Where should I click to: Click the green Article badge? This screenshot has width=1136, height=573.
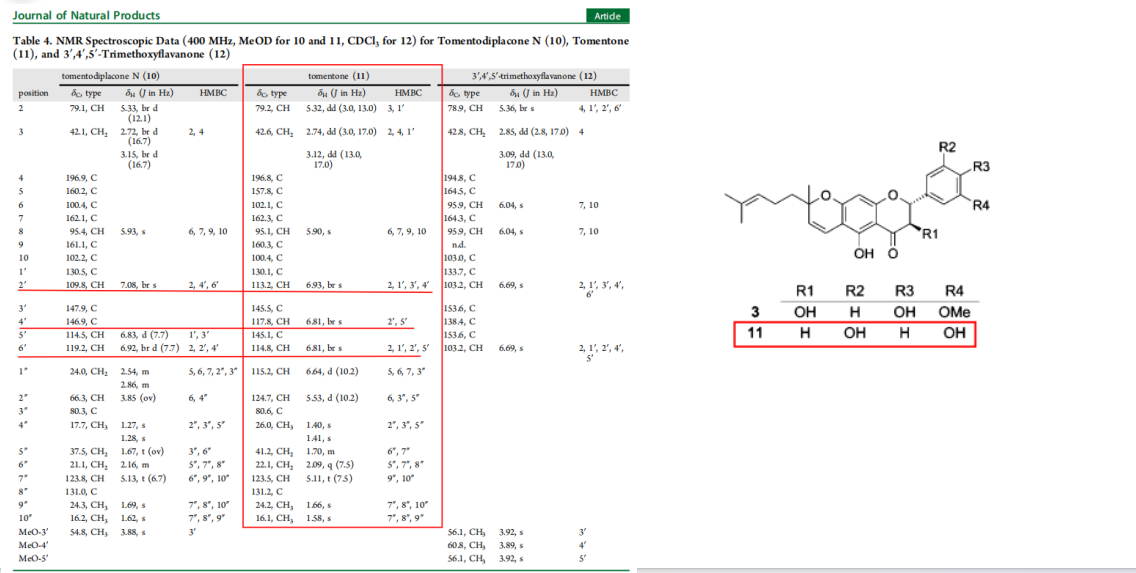607,16
